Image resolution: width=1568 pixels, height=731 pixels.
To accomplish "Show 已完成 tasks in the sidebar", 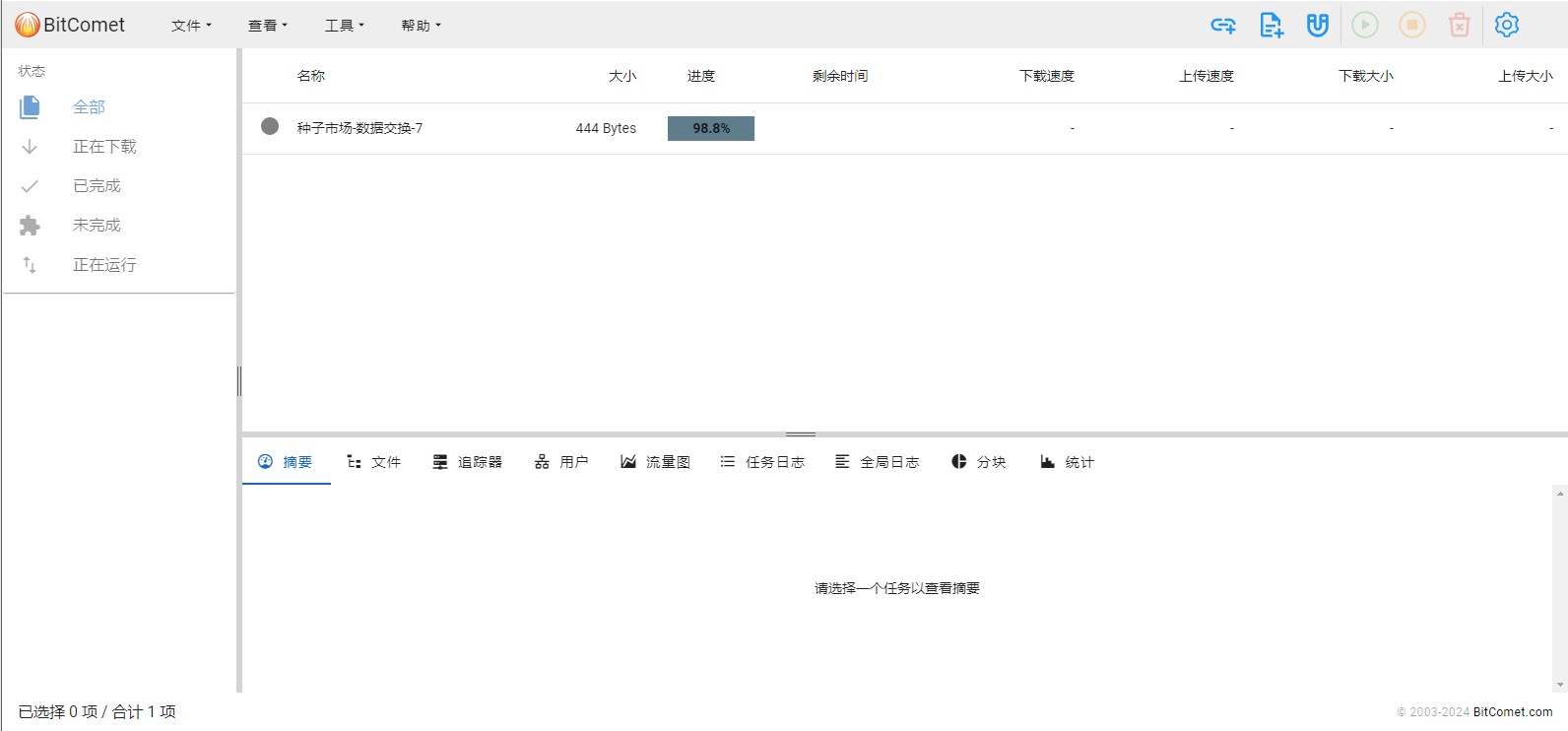I will coord(97,186).
